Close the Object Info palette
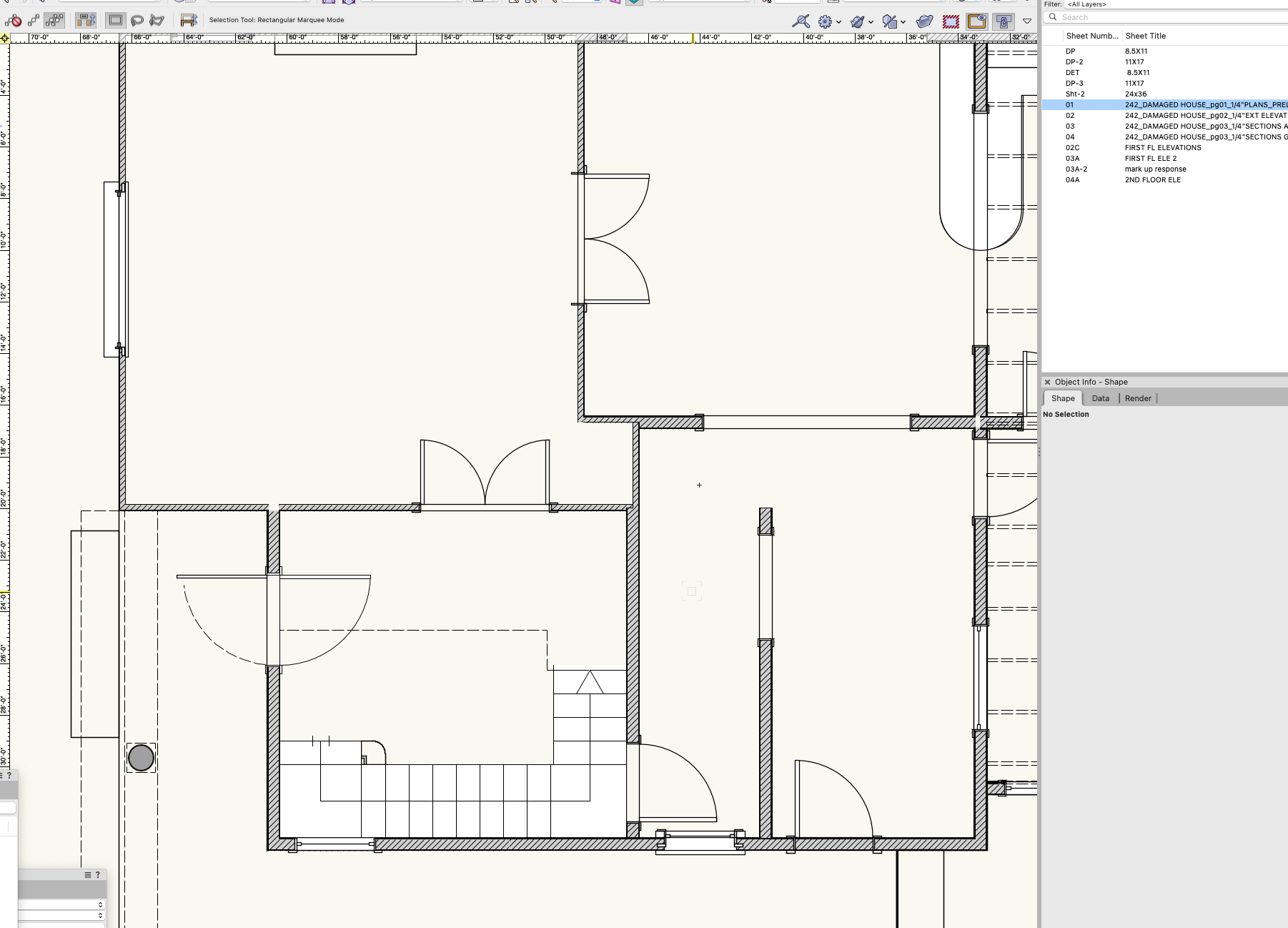 (x=1047, y=382)
